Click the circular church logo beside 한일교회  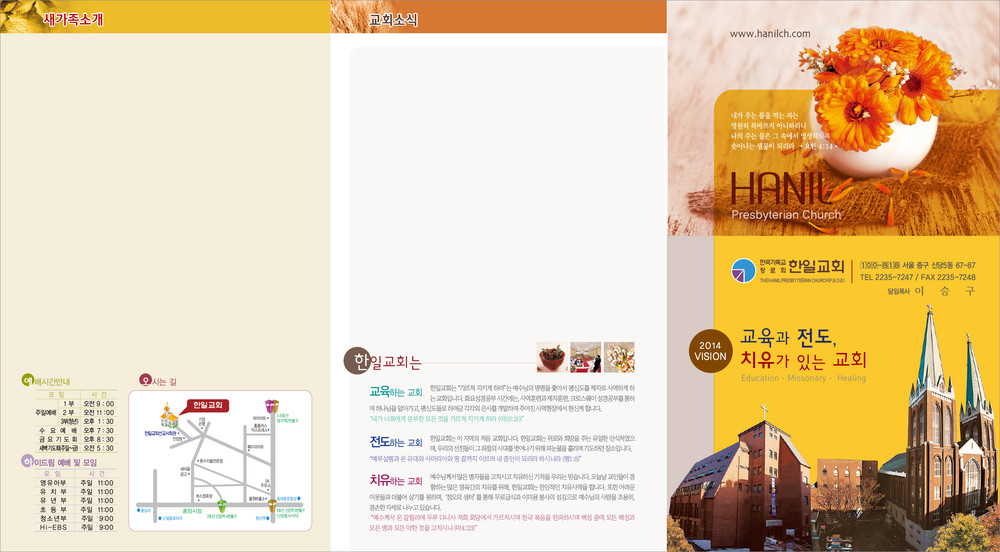click(744, 270)
